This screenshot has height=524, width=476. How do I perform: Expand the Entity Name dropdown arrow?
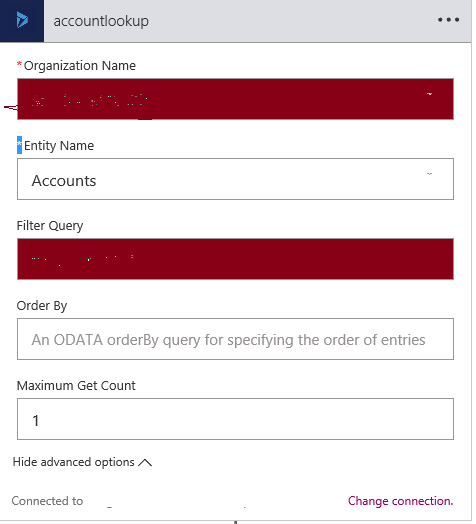click(430, 174)
